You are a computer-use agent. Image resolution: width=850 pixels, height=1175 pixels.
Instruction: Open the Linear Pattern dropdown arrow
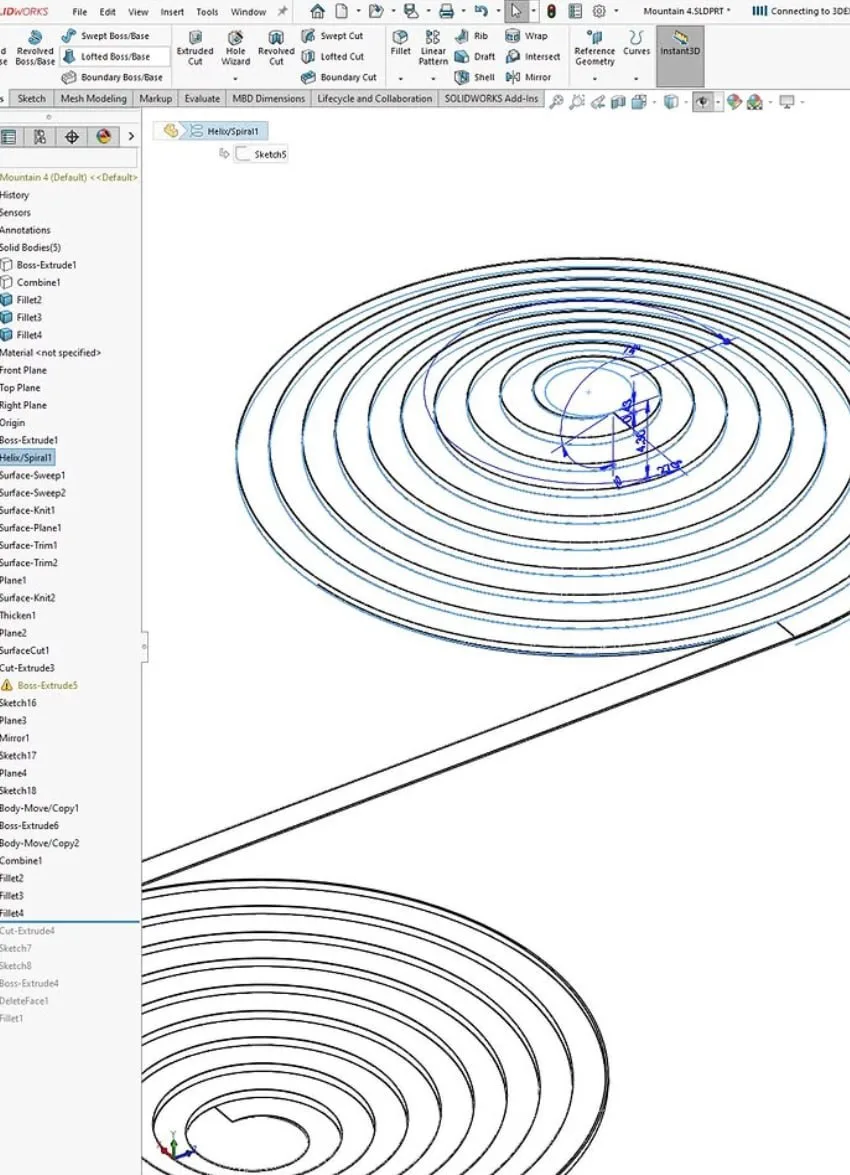click(432, 78)
